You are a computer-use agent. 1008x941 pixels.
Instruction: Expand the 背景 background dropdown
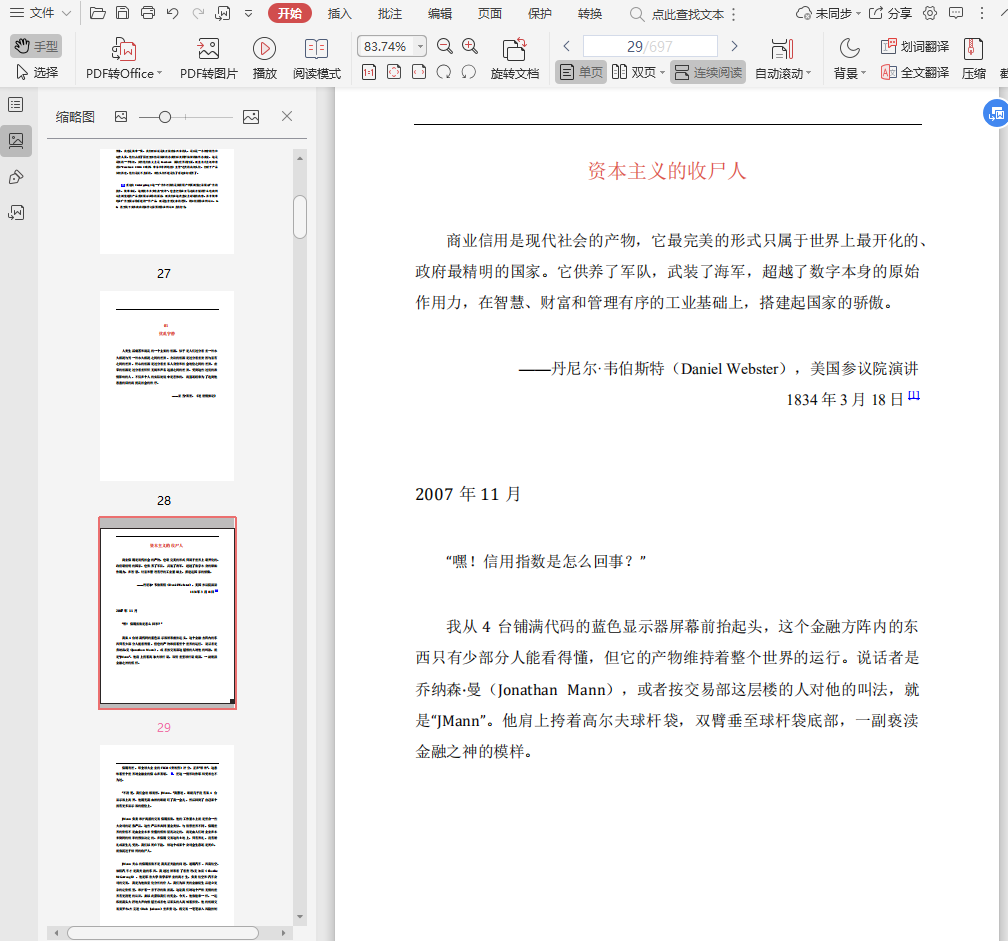click(851, 73)
